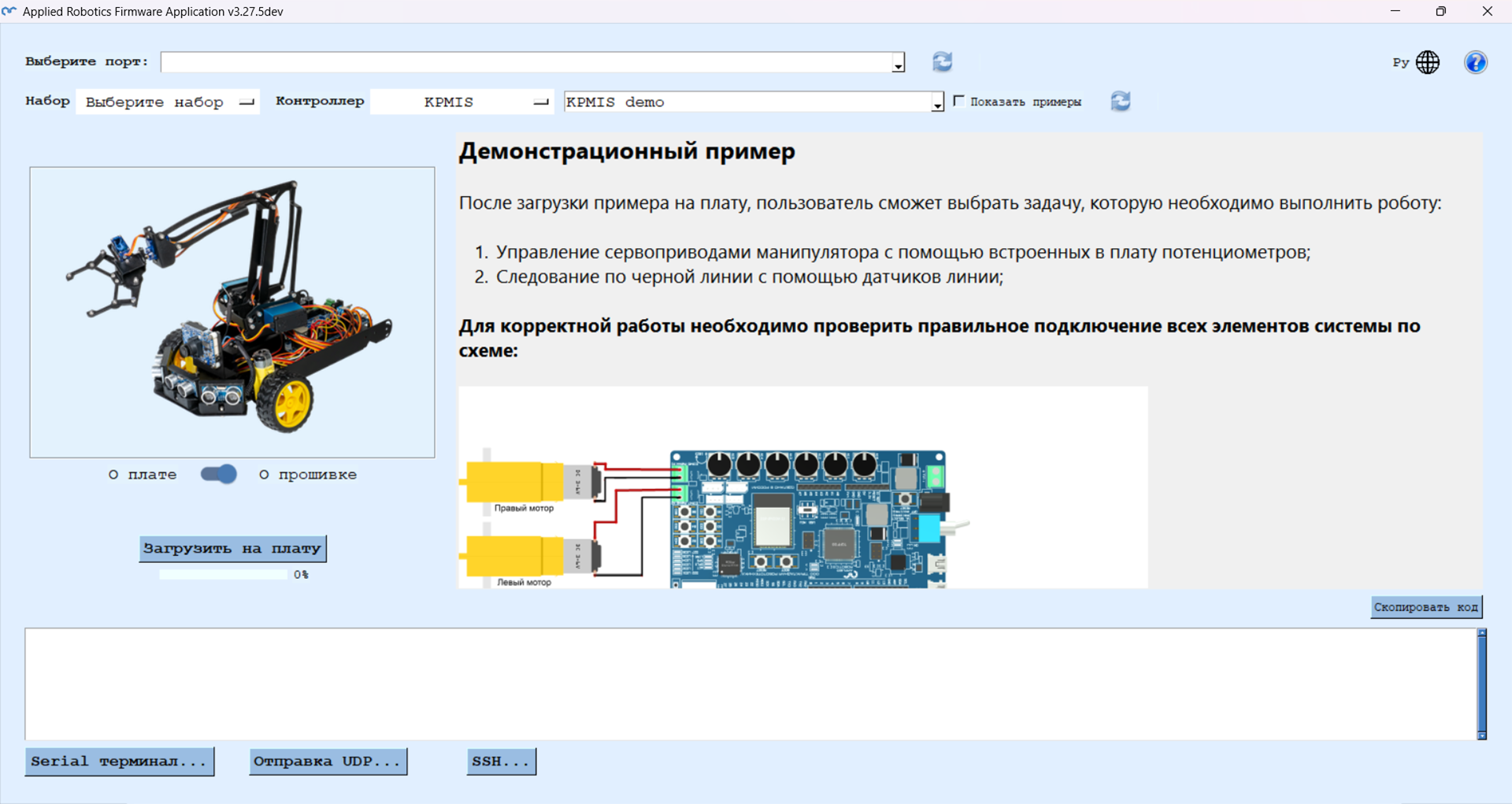Open the Serial терминал window
This screenshot has height=804, width=1512.
tap(120, 761)
